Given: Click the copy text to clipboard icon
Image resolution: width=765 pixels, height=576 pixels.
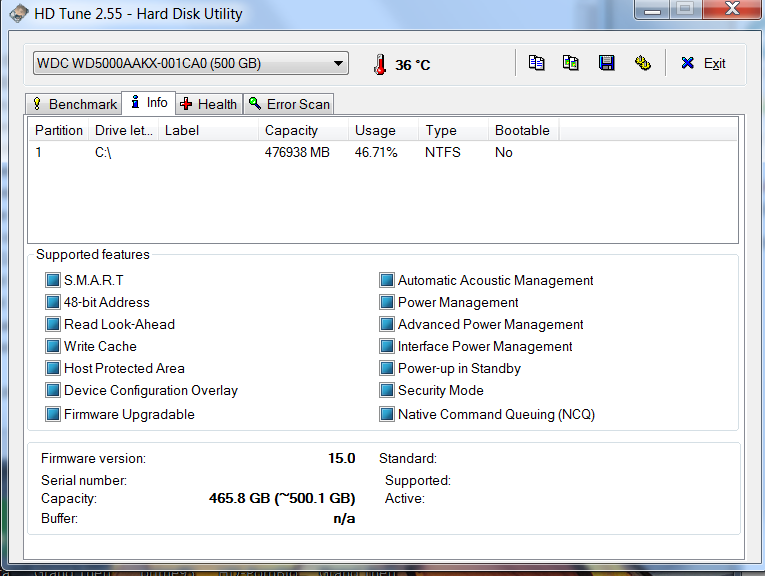Looking at the screenshot, I should [x=537, y=63].
